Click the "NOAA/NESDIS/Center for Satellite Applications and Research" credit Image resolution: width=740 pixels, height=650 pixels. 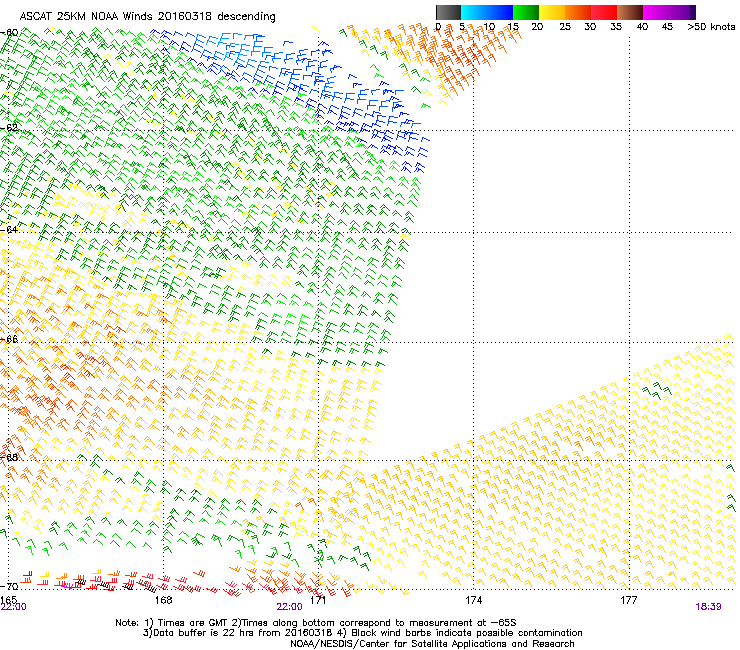pyautogui.click(x=432, y=644)
